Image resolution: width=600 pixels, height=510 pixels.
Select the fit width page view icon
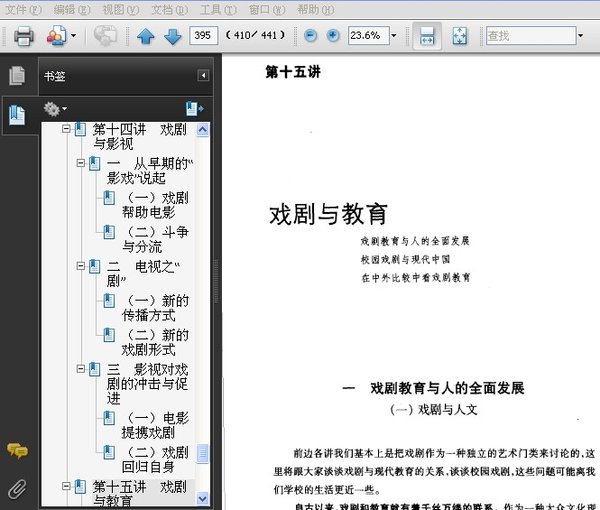[427, 37]
